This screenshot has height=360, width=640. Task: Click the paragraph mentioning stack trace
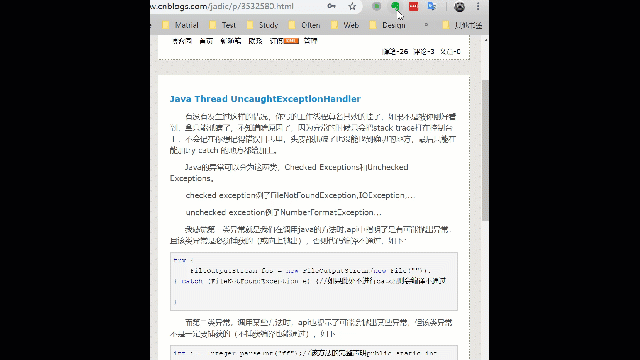[313, 133]
